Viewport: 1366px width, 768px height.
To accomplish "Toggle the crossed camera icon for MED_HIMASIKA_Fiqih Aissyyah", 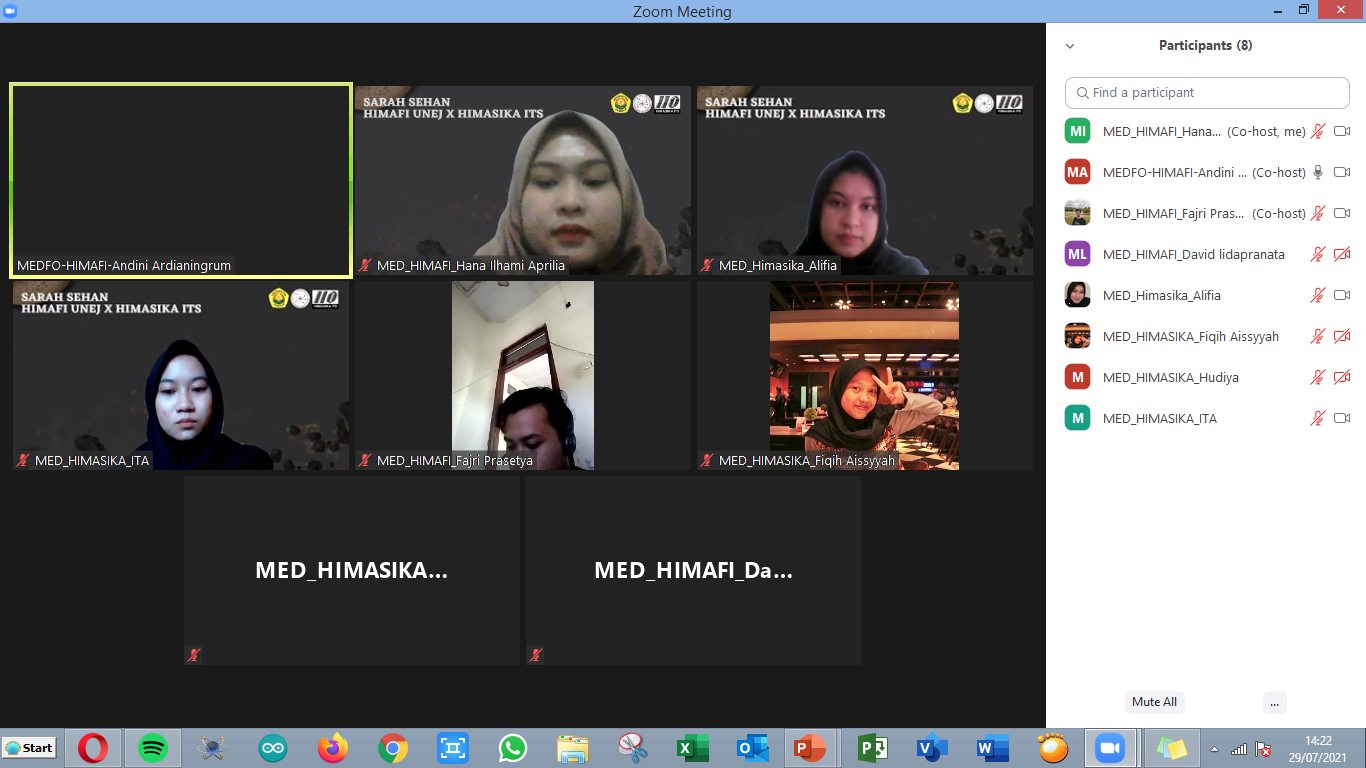I will [1342, 337].
